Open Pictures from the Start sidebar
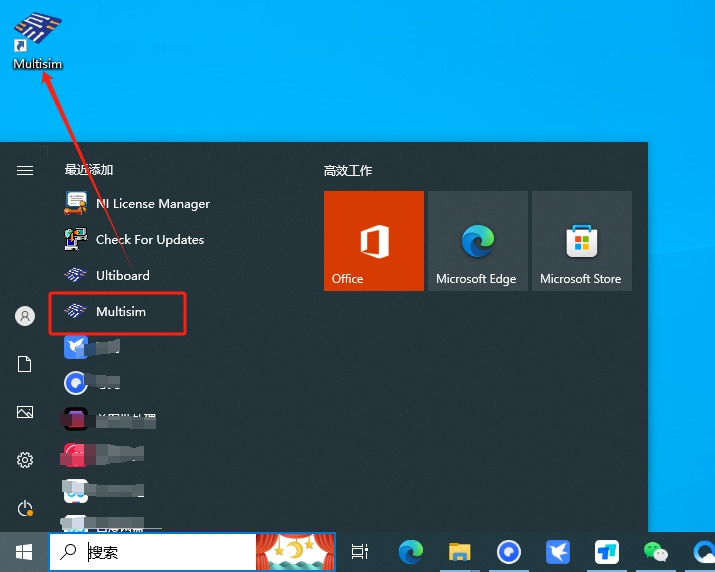Viewport: 715px width, 572px height. tap(25, 412)
